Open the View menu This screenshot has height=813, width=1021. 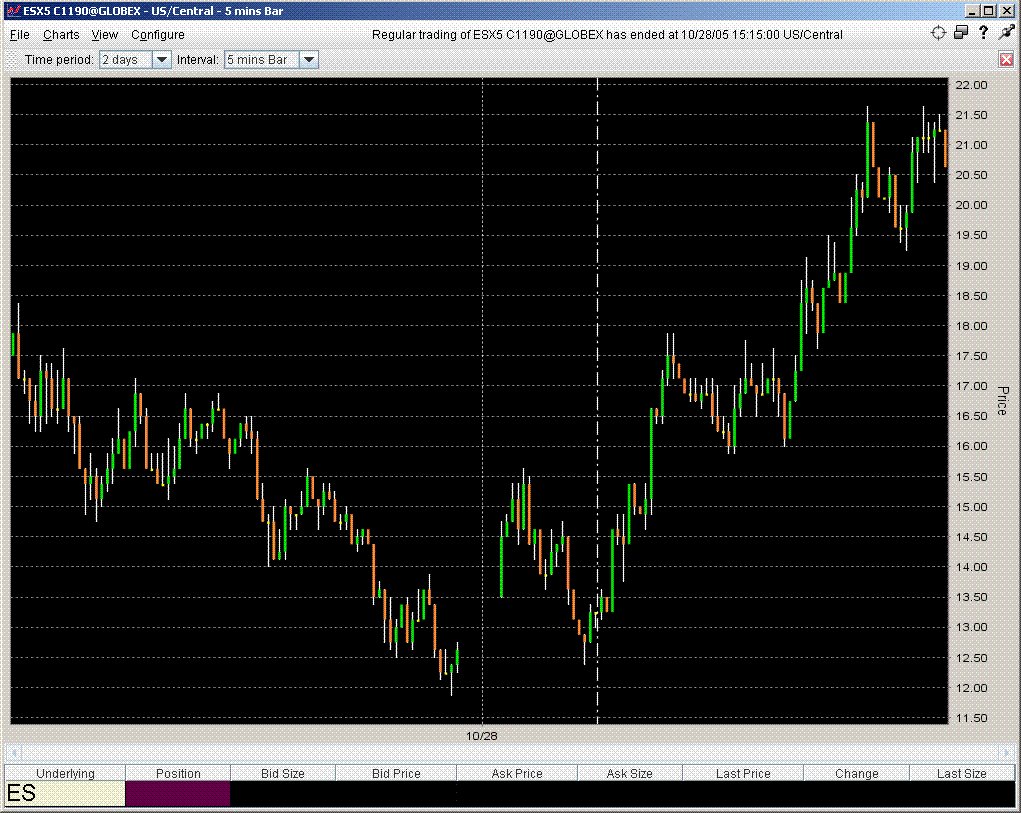coord(105,34)
